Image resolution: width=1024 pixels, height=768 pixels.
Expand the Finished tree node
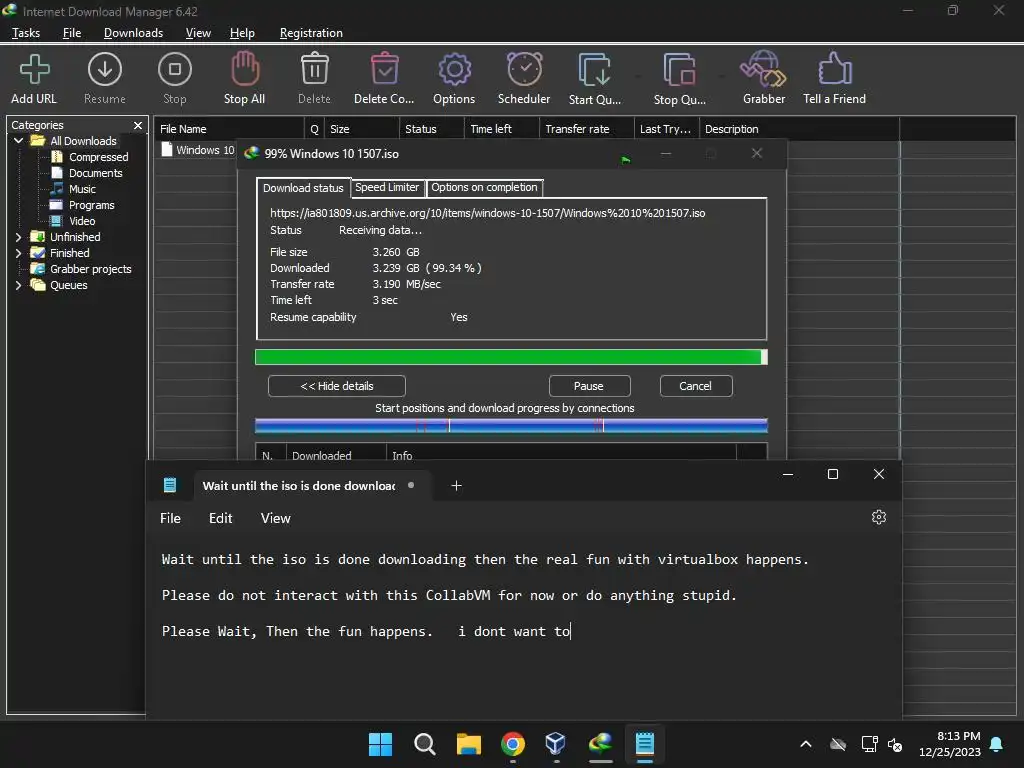18,253
